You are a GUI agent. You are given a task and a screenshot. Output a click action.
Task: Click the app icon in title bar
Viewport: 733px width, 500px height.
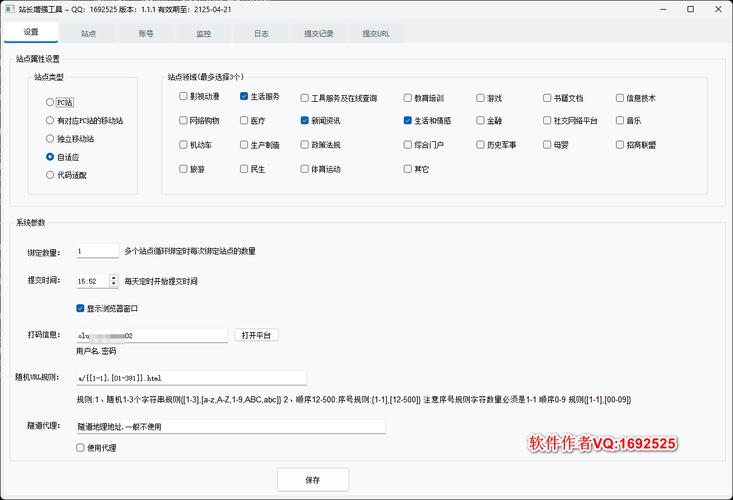click(x=10, y=9)
